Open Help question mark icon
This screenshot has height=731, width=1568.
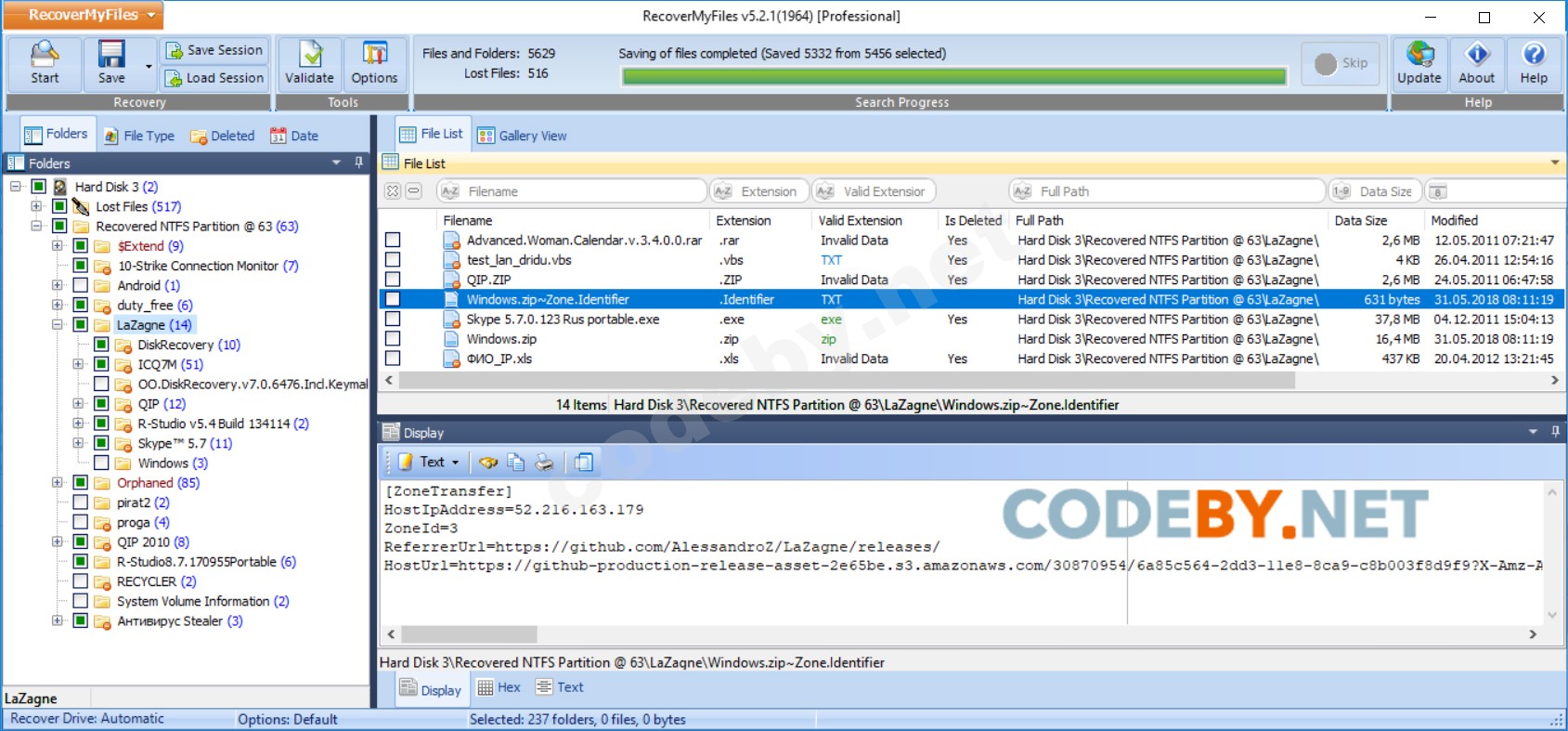click(1534, 54)
